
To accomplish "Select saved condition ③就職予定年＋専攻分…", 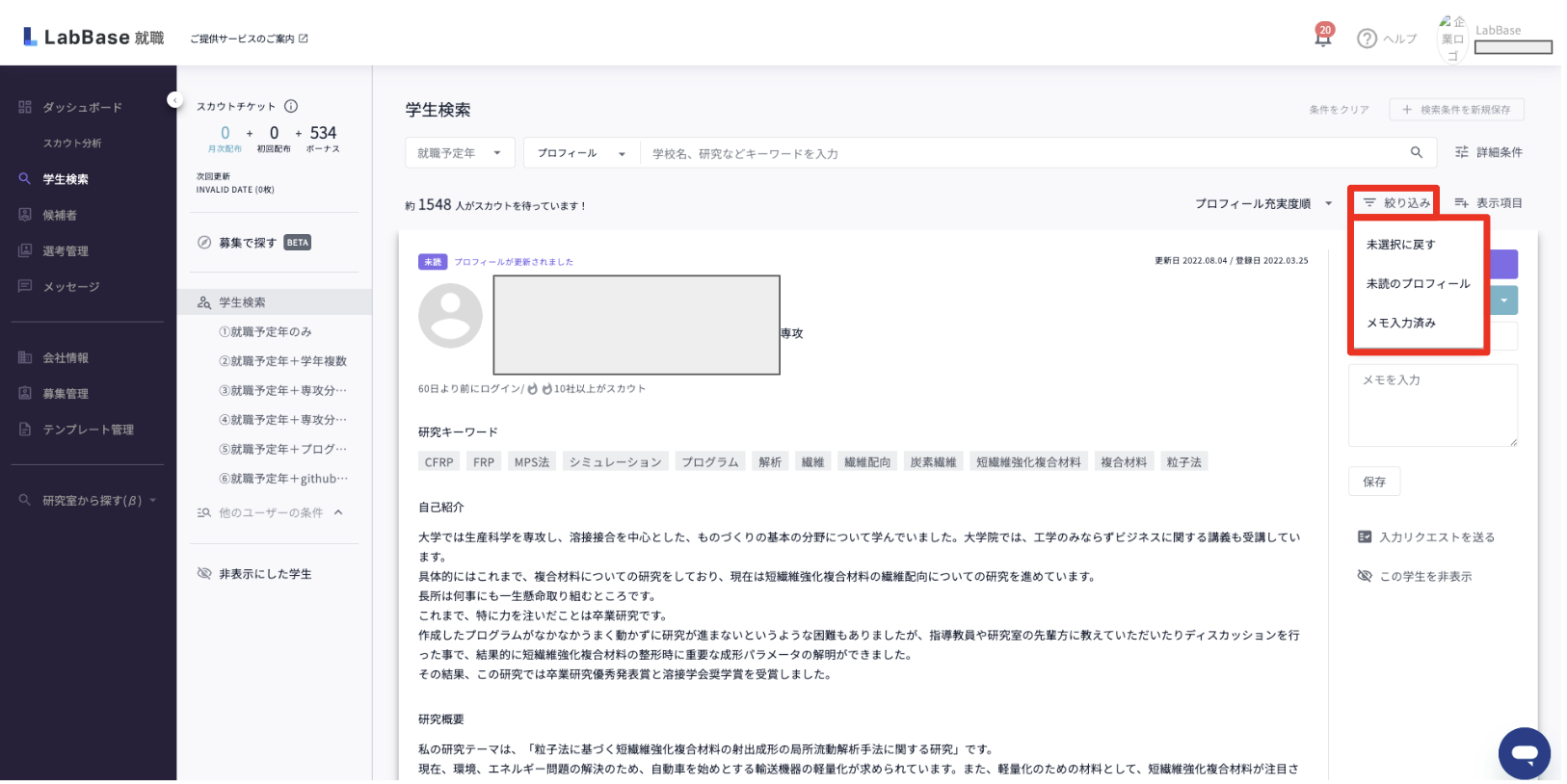I will point(282,390).
